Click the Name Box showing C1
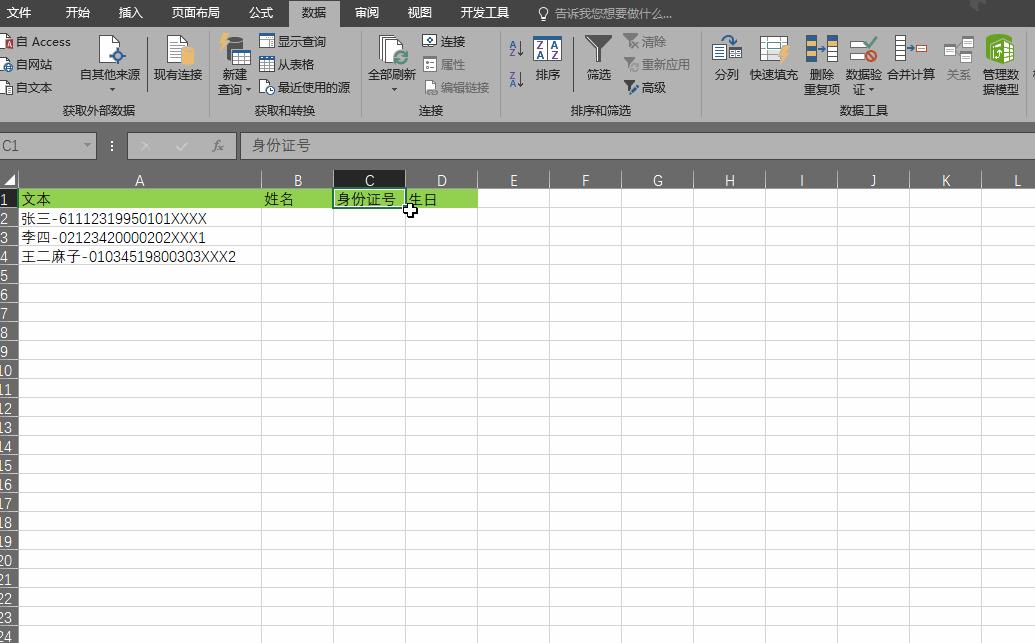Image resolution: width=1035 pixels, height=643 pixels. tap(40, 145)
